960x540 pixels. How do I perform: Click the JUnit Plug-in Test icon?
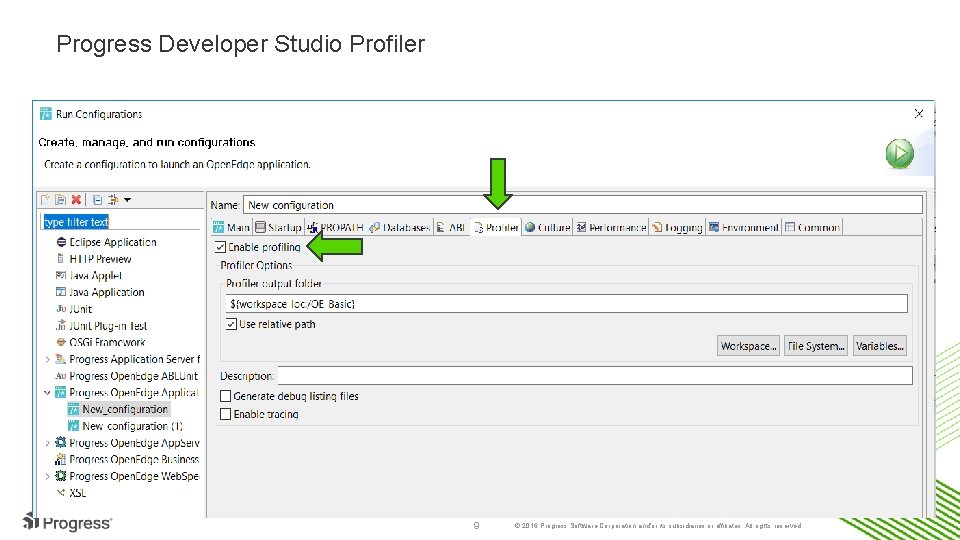tap(61, 325)
